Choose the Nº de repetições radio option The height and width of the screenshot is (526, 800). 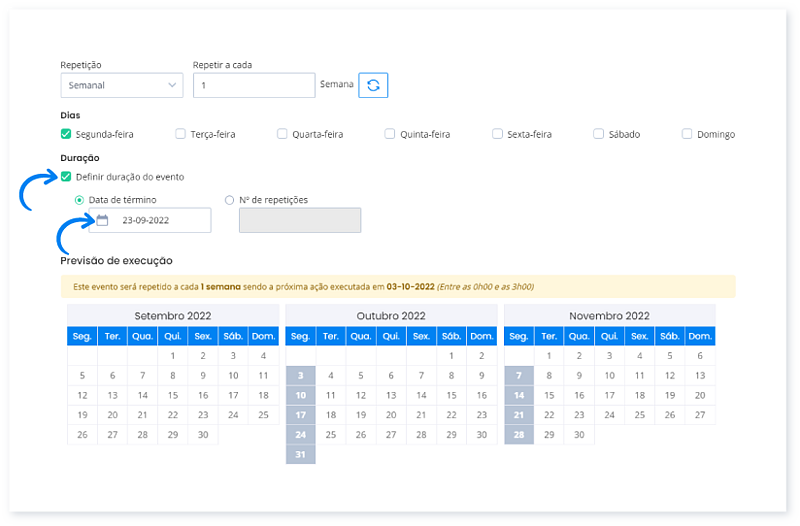(x=230, y=199)
